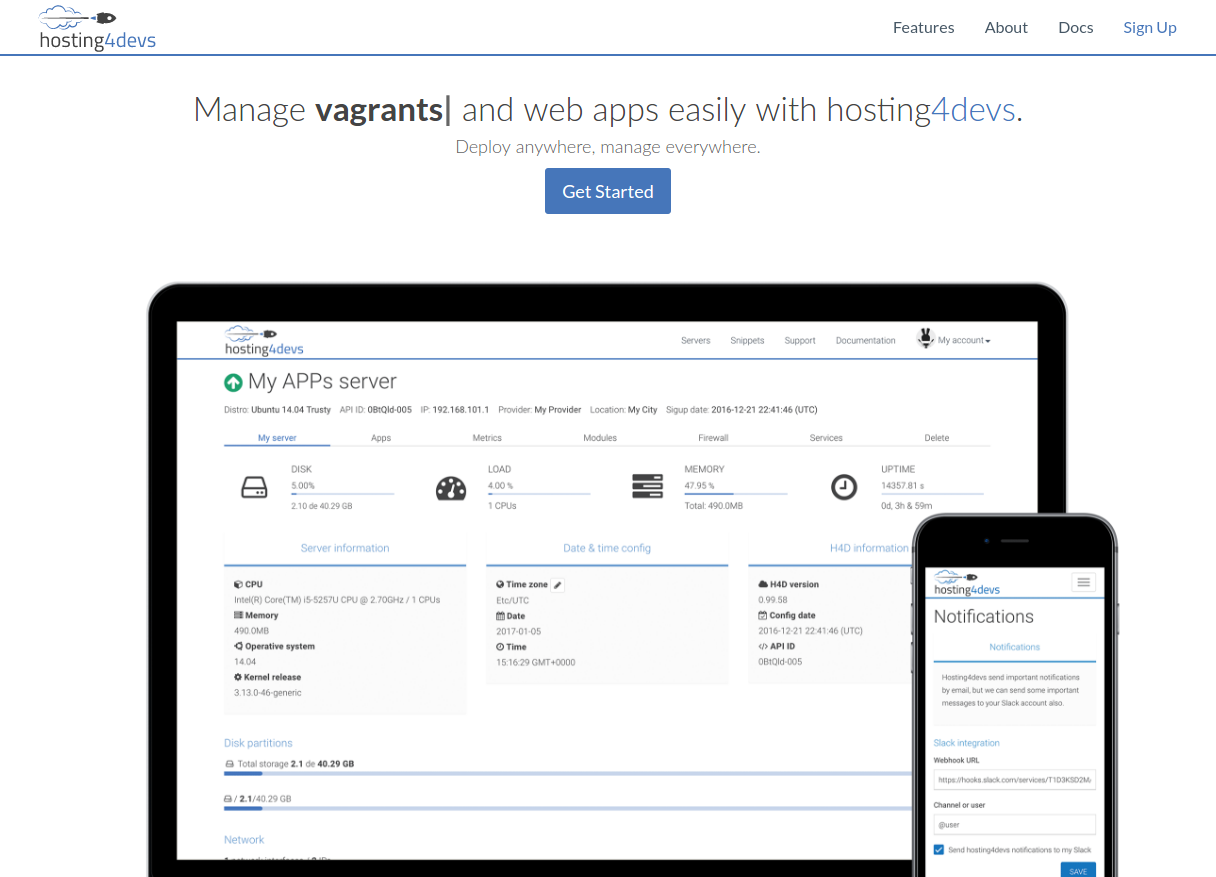Click the hosting4devs logo on the phone
Image resolution: width=1216 pixels, height=877 pixels.
pyautogui.click(x=967, y=583)
